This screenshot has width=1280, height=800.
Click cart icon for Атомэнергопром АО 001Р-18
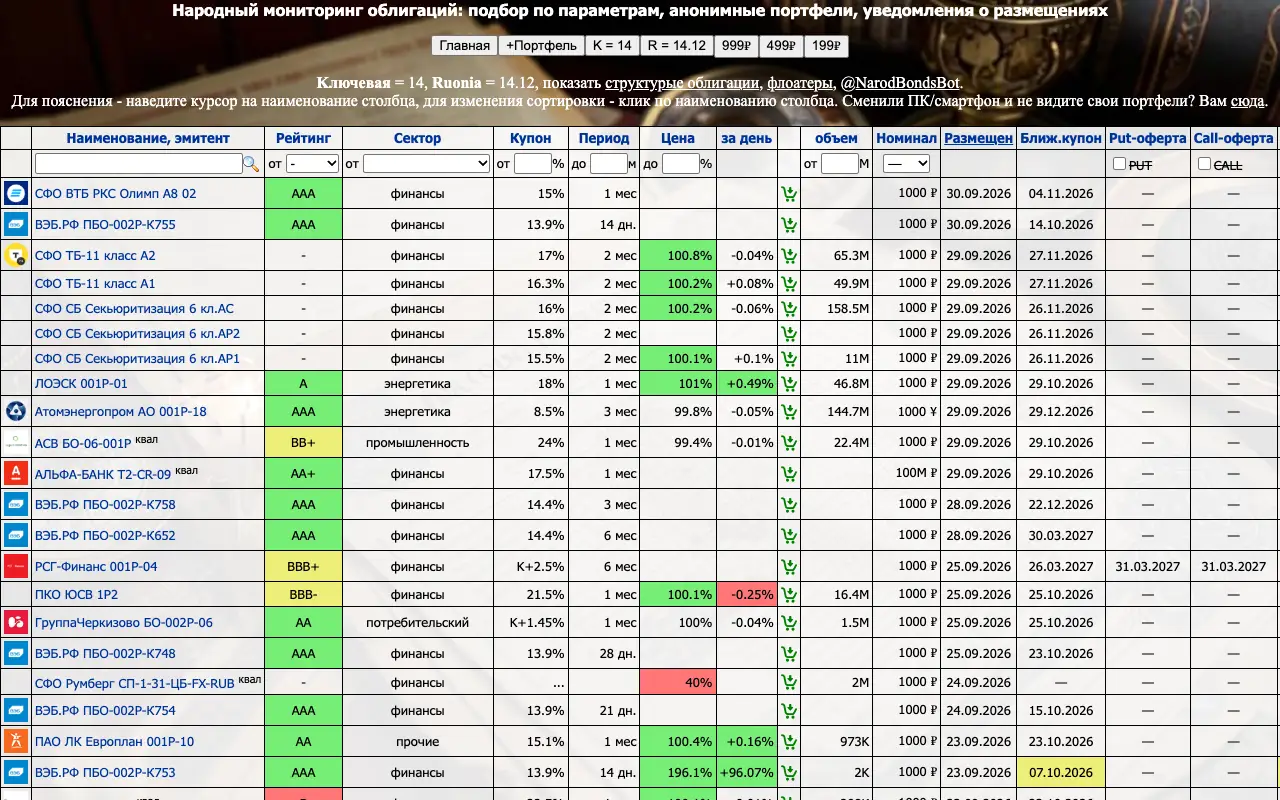pyautogui.click(x=789, y=412)
